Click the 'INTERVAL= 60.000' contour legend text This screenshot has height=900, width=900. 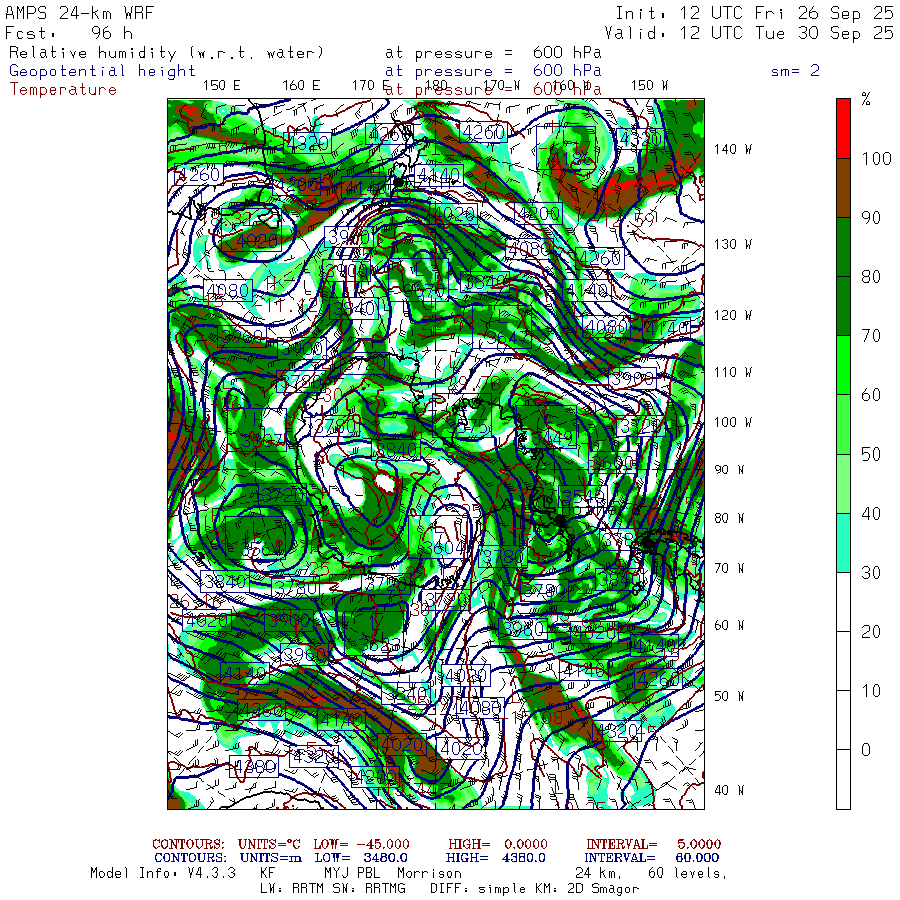pos(650,858)
